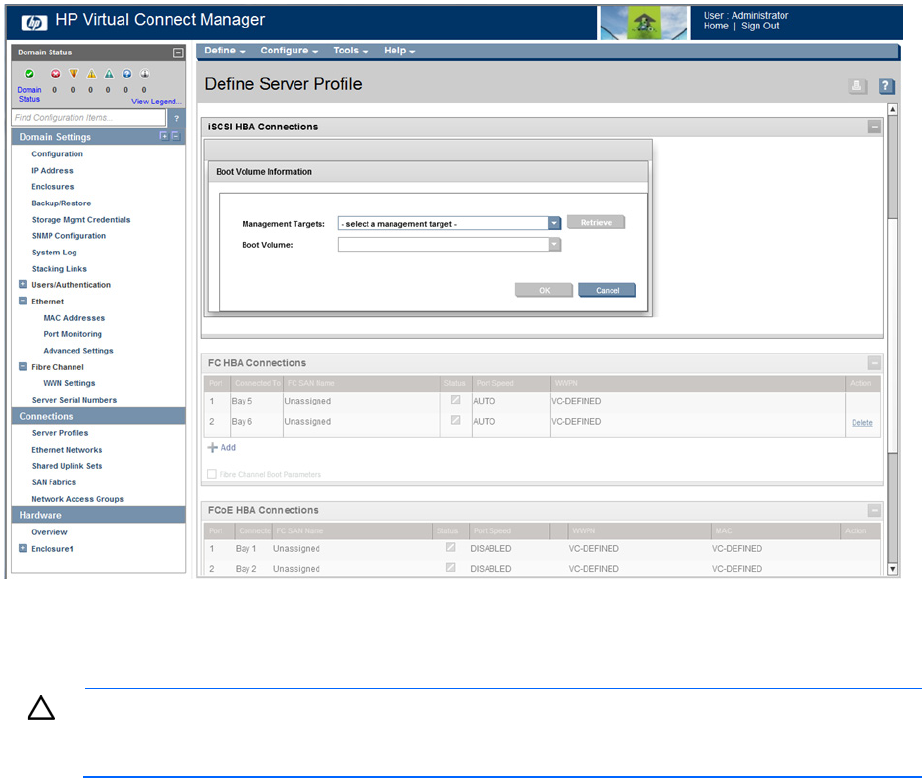Click the yellow warning triangle status icon
922x778 pixels.
[91, 74]
